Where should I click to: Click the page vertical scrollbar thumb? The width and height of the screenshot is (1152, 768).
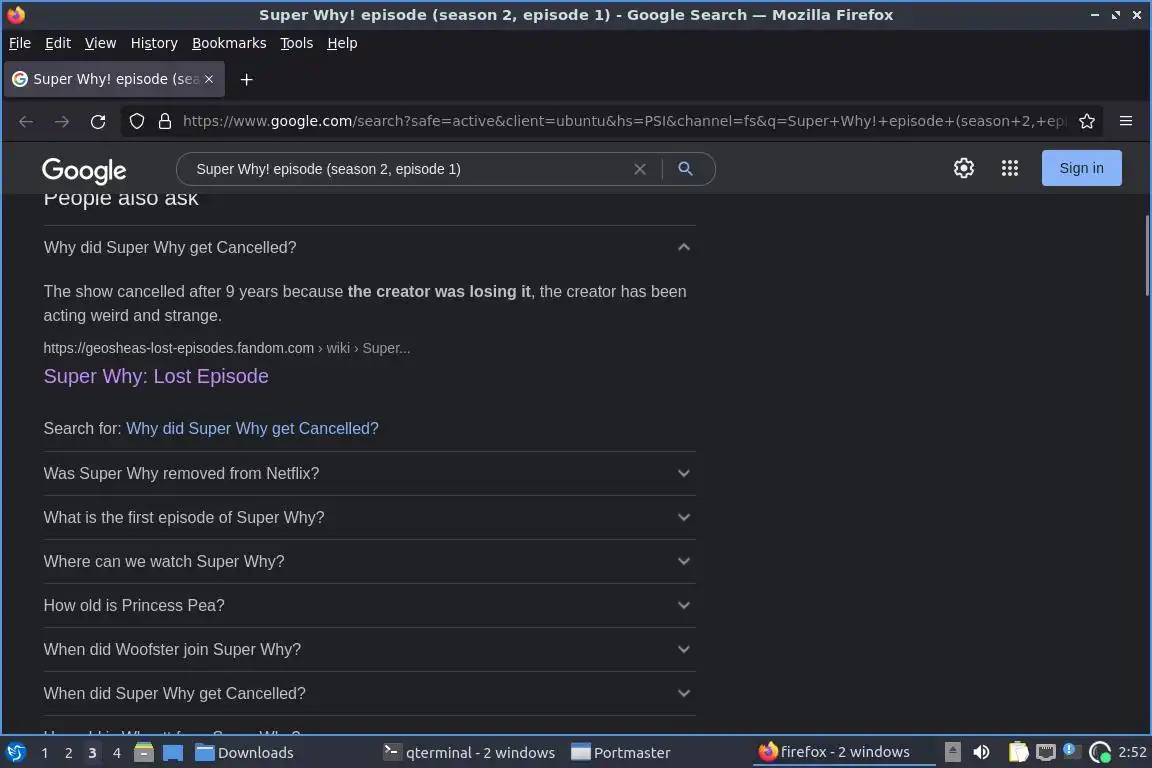[x=1146, y=256]
